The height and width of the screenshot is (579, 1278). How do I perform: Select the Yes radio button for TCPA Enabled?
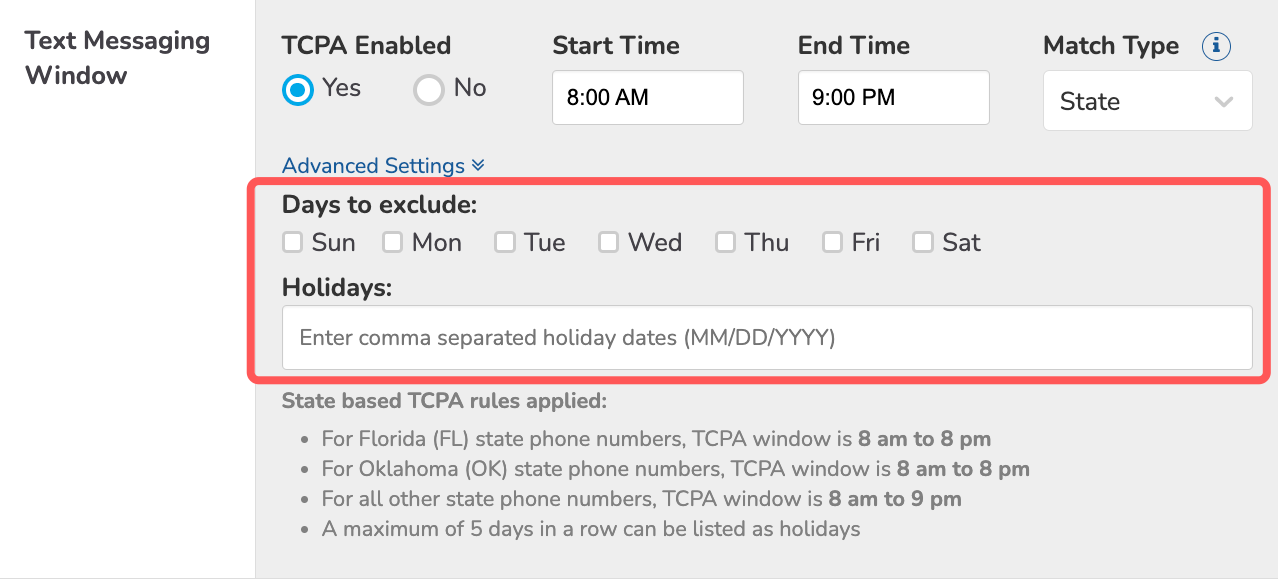pyautogui.click(x=297, y=89)
